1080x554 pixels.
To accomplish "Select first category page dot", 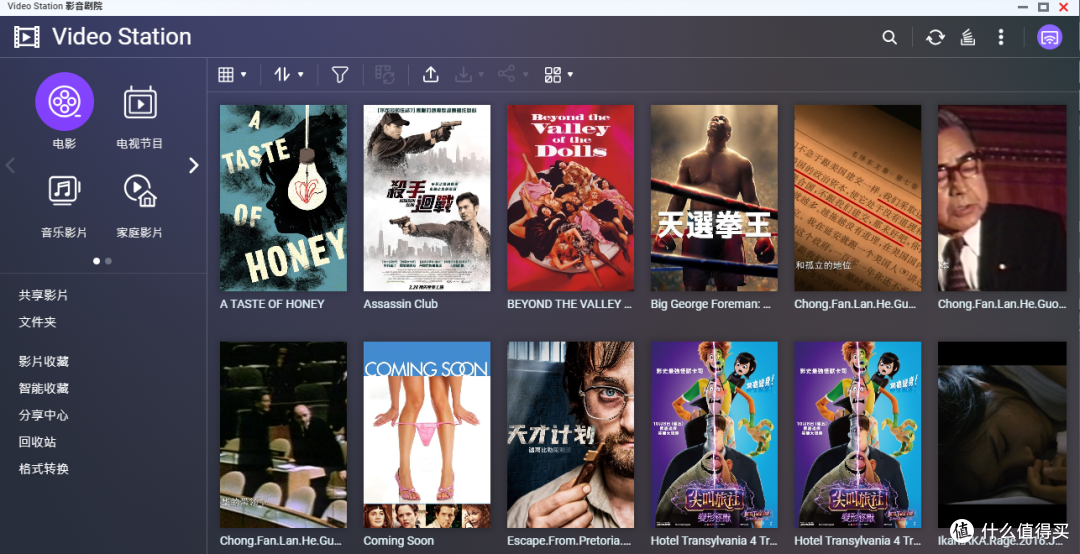I will 96,261.
